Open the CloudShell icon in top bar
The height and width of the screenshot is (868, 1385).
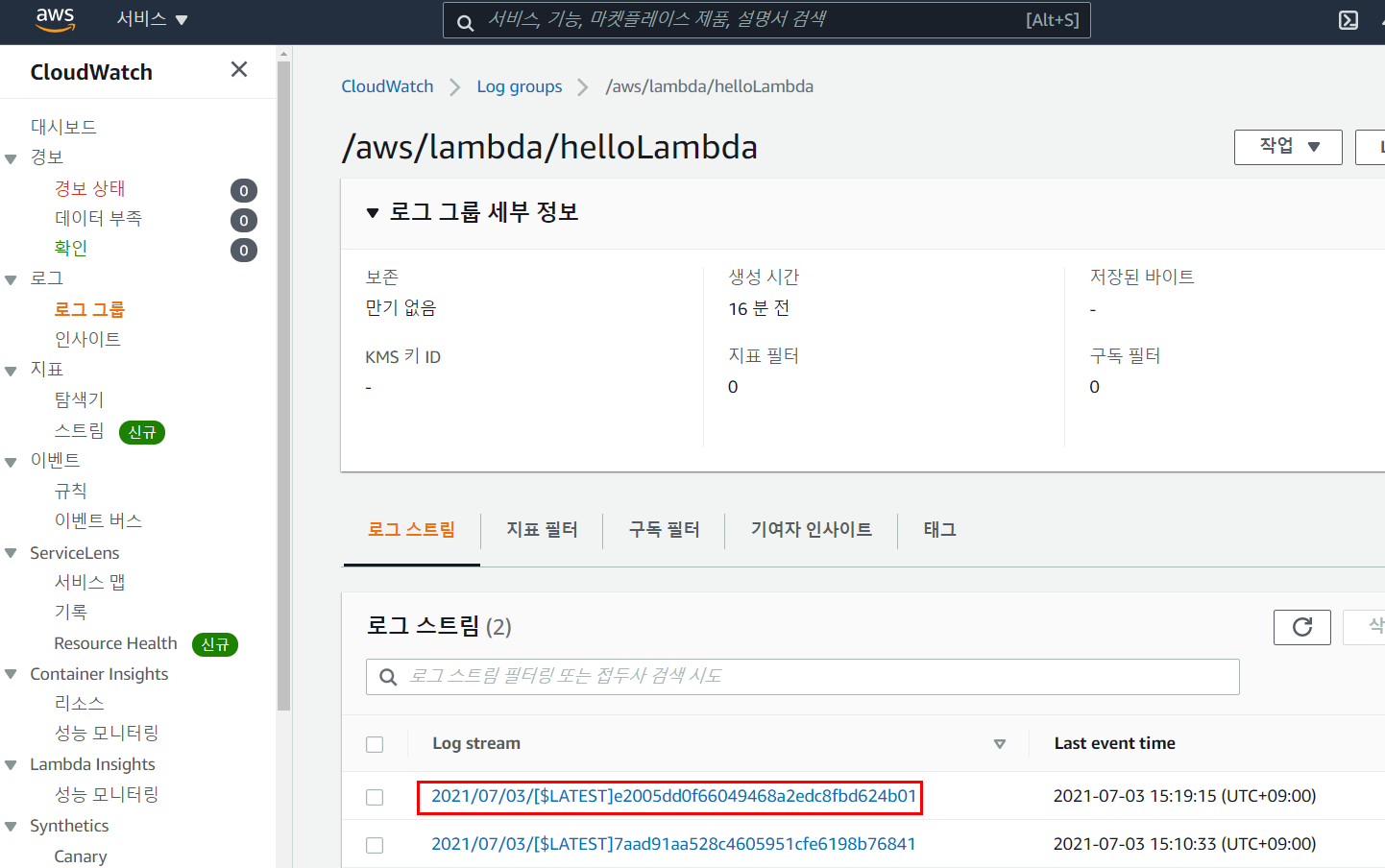tap(1349, 20)
